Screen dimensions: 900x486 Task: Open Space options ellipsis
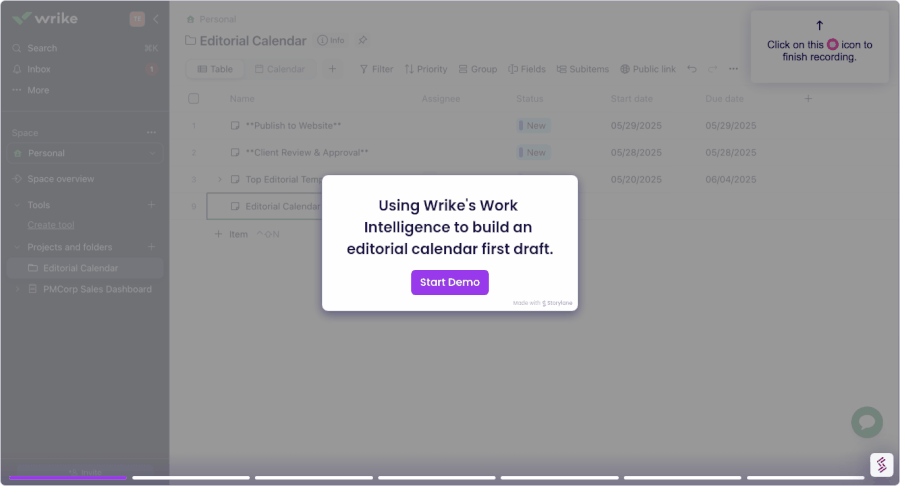[151, 133]
